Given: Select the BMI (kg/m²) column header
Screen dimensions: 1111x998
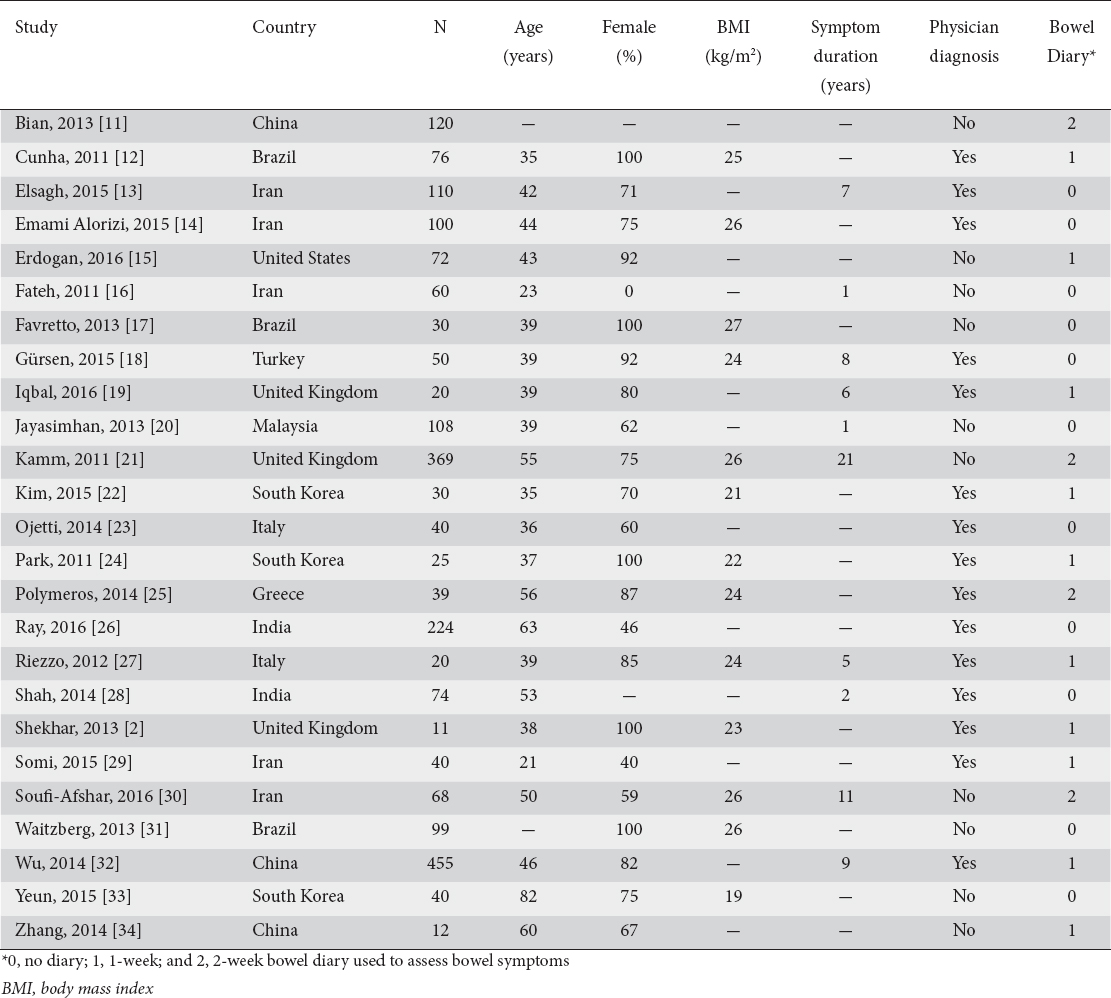Looking at the screenshot, I should pos(733,42).
